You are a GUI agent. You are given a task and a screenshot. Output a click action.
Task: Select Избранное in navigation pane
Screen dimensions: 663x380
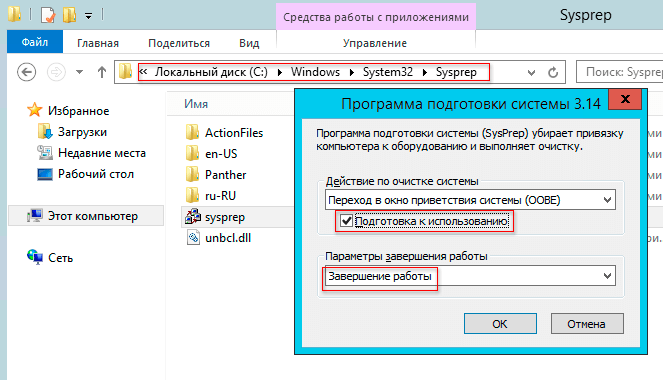click(78, 111)
